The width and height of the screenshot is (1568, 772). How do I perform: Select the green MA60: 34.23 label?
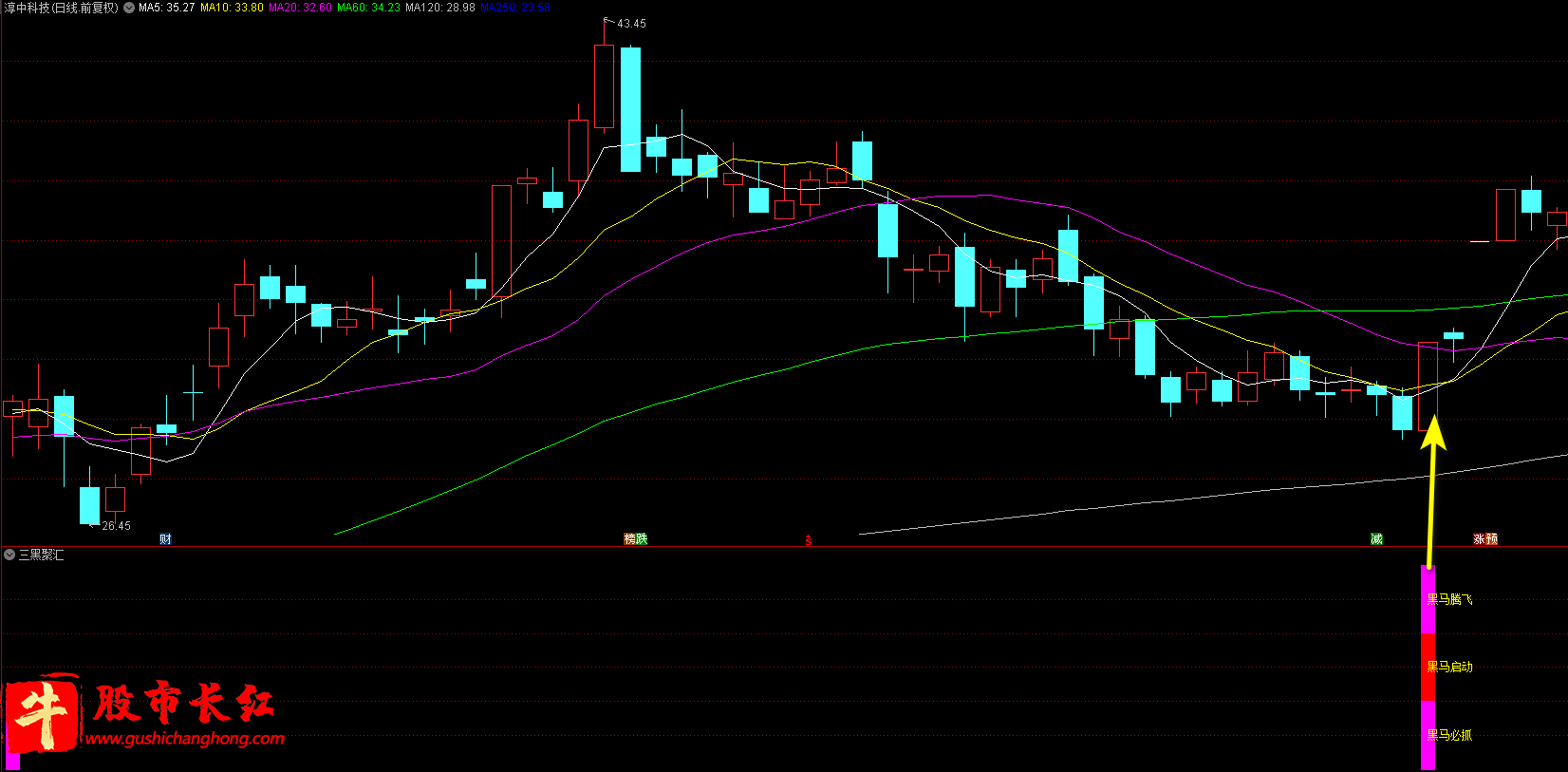(369, 8)
